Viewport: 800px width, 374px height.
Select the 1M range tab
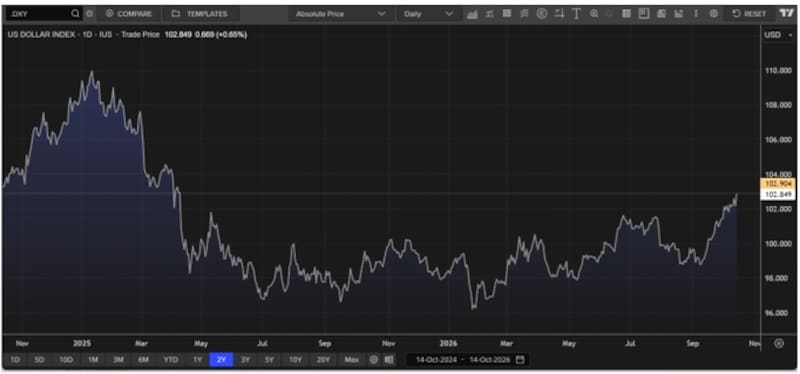pos(92,360)
